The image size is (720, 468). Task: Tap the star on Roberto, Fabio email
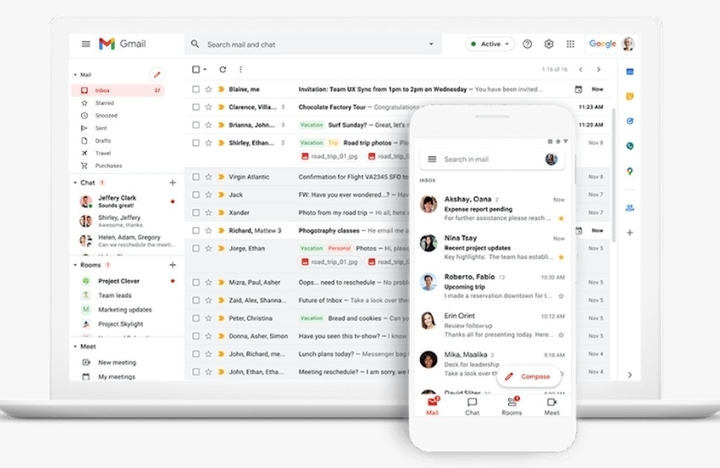click(561, 296)
